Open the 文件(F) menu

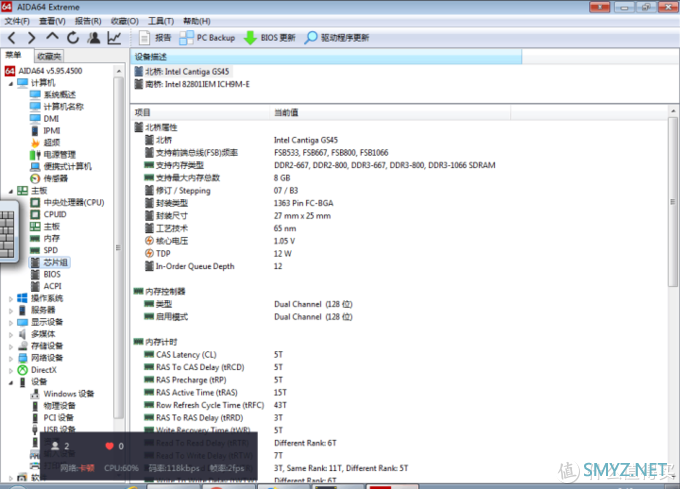[17, 21]
